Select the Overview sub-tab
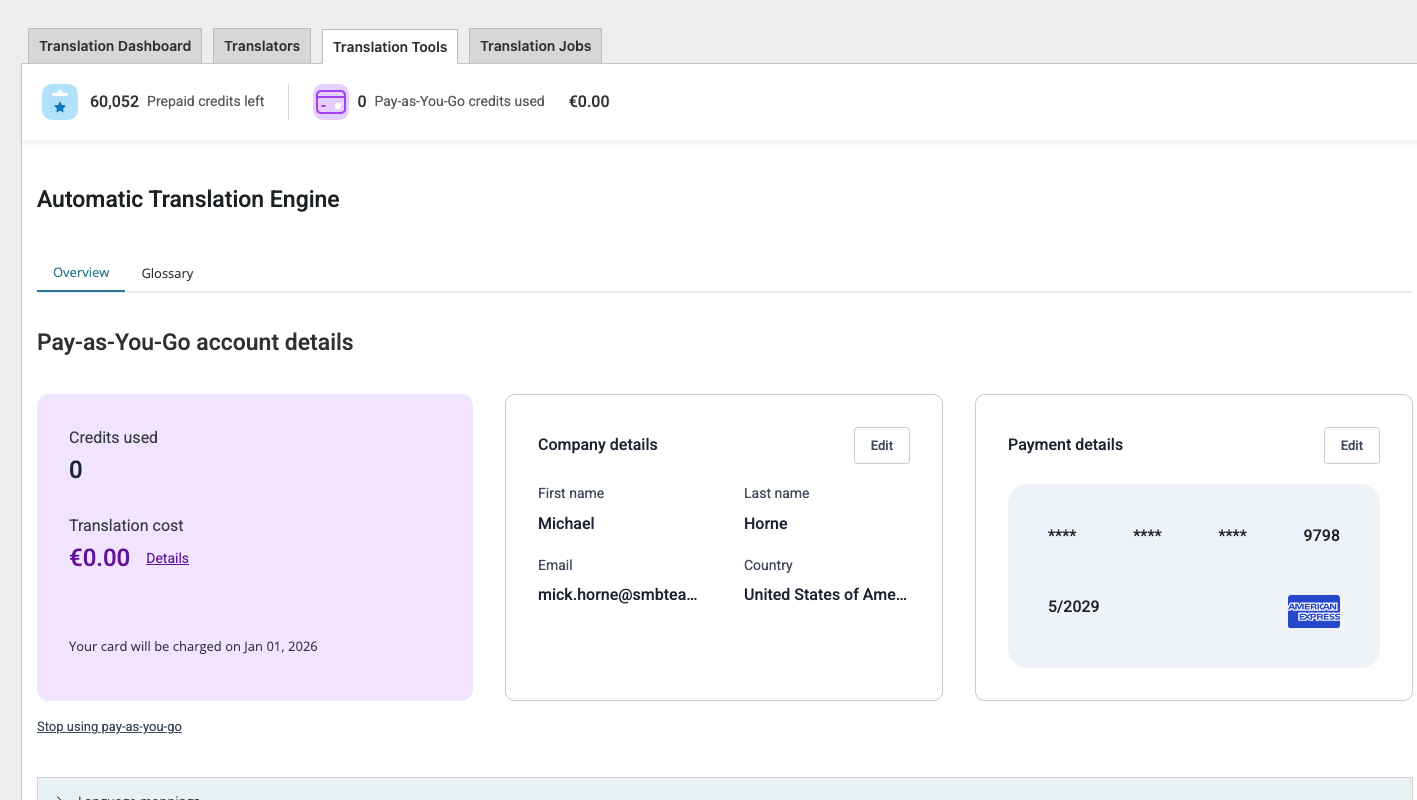This screenshot has width=1417, height=800. pos(81,273)
